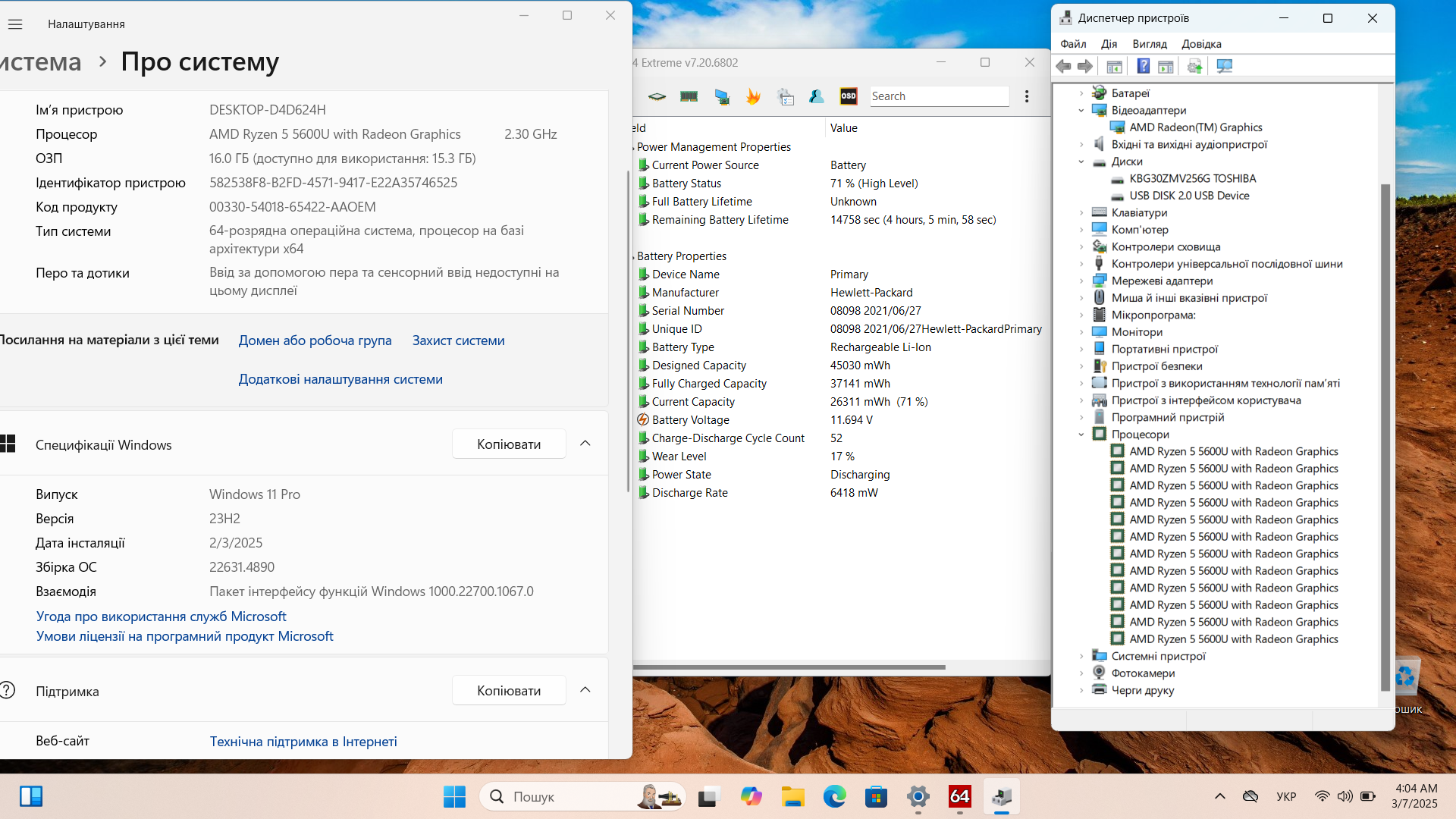
Task: Click the Device Manager vertical scrollbar
Action: point(1385,436)
